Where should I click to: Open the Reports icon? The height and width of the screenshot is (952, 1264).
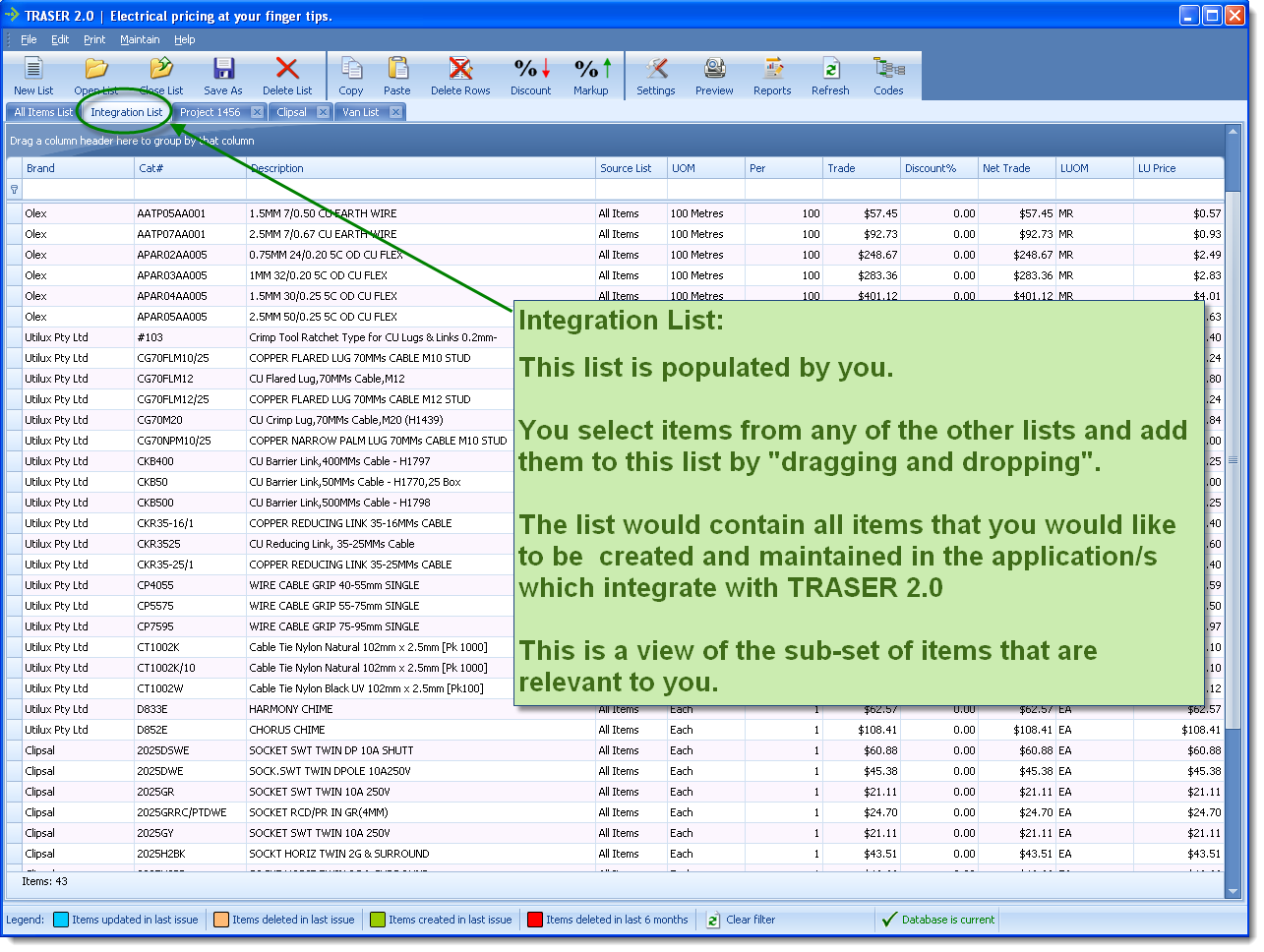773,68
